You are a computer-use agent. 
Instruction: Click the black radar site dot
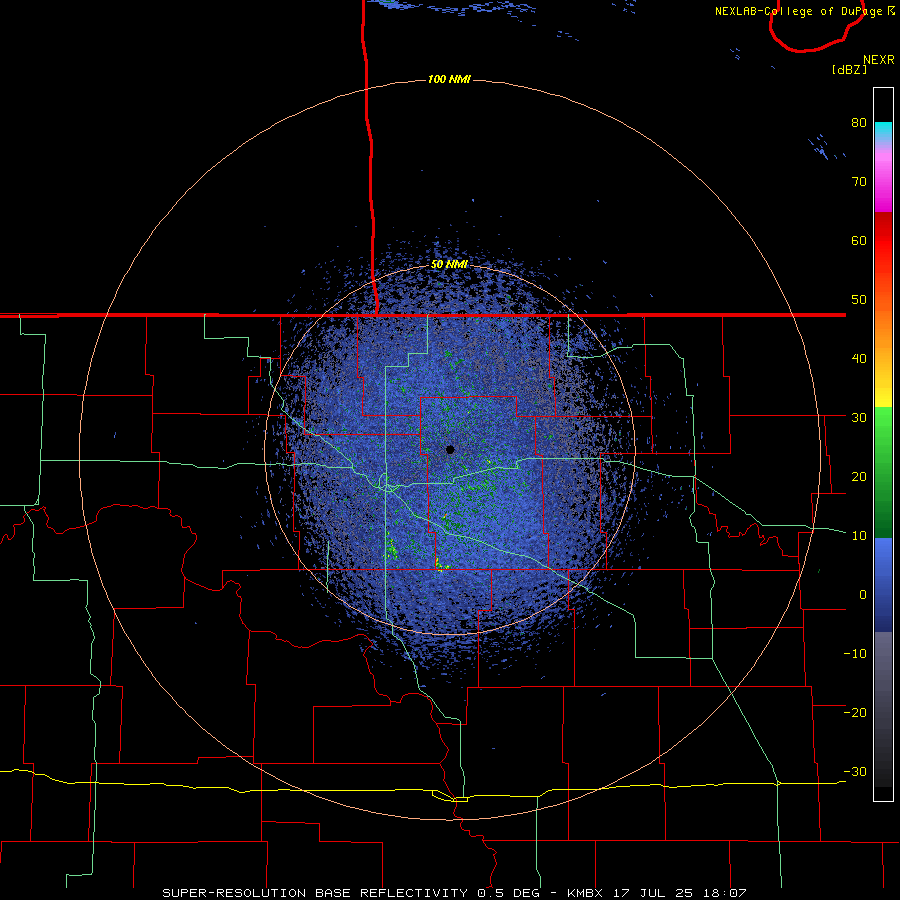point(450,449)
